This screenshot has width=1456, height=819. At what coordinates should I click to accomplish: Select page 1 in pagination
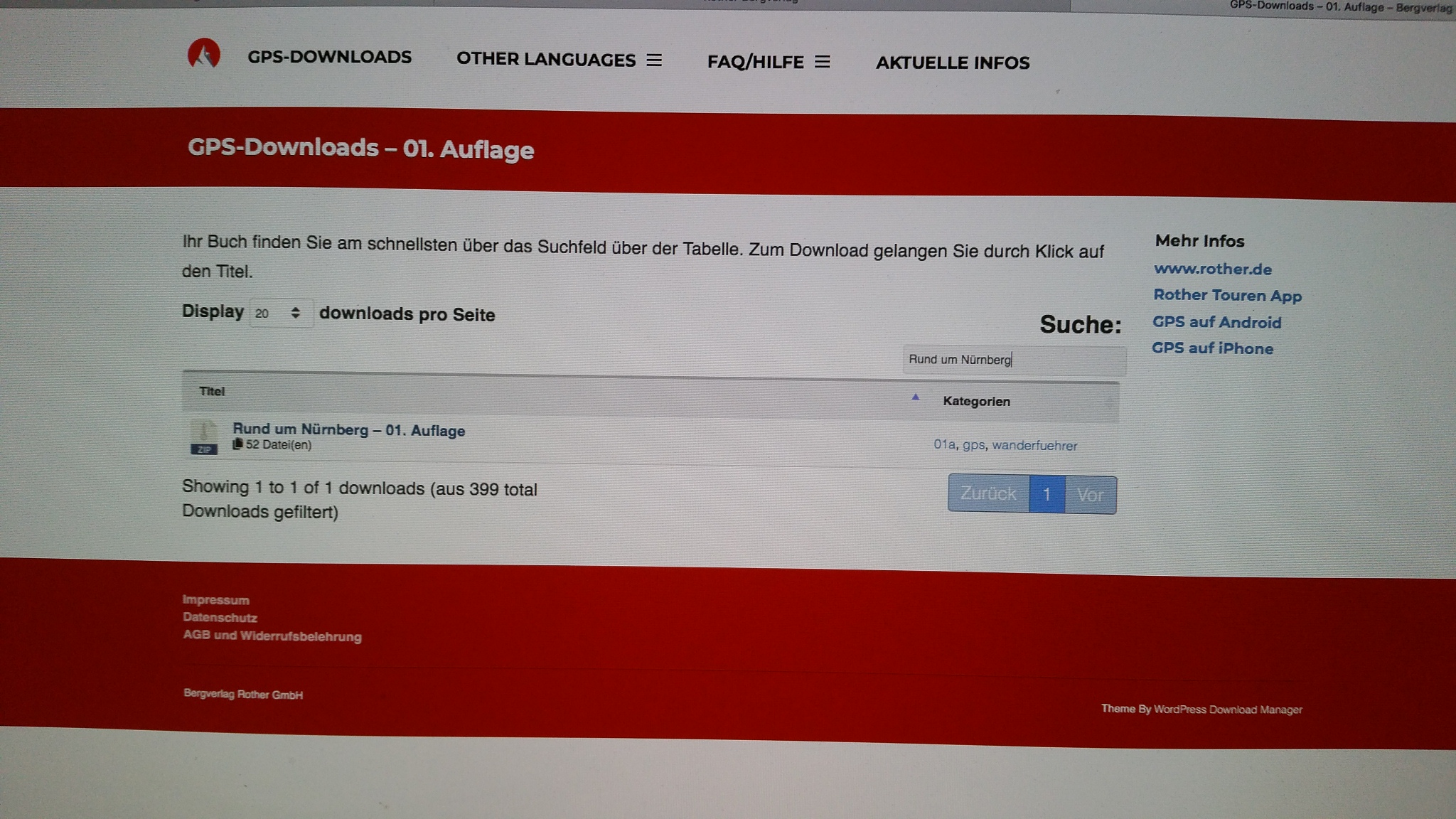click(x=1046, y=494)
